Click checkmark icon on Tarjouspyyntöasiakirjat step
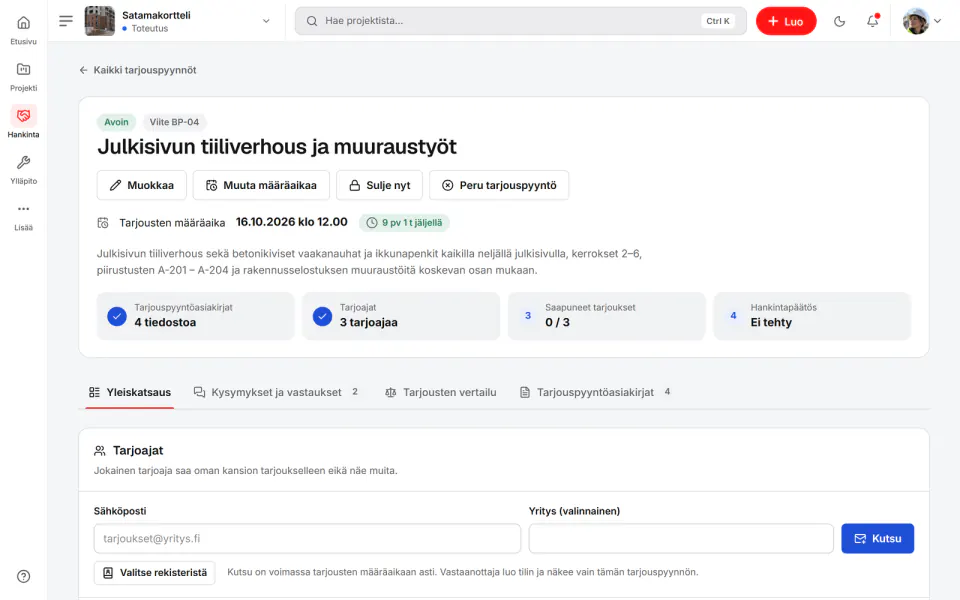Image resolution: width=960 pixels, height=600 pixels. (x=117, y=316)
